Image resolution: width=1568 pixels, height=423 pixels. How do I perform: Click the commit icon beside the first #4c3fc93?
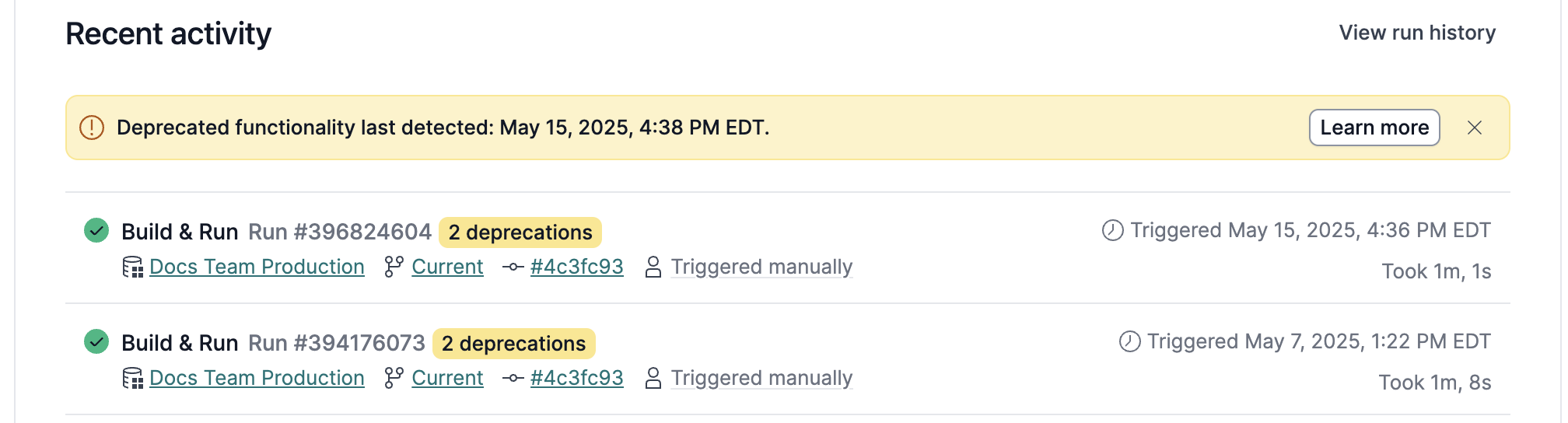[513, 267]
